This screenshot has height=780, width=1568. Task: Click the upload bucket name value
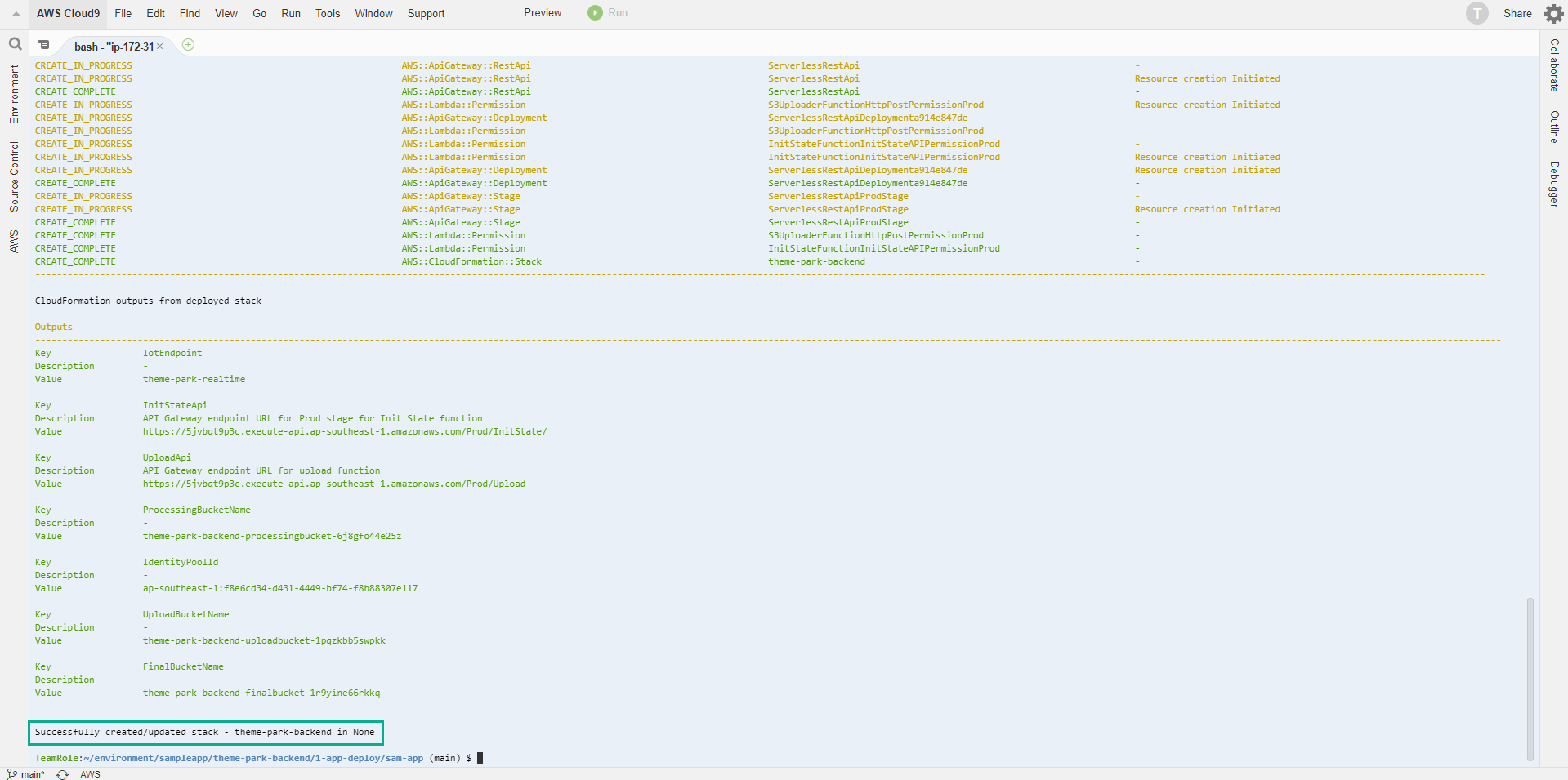[264, 640]
